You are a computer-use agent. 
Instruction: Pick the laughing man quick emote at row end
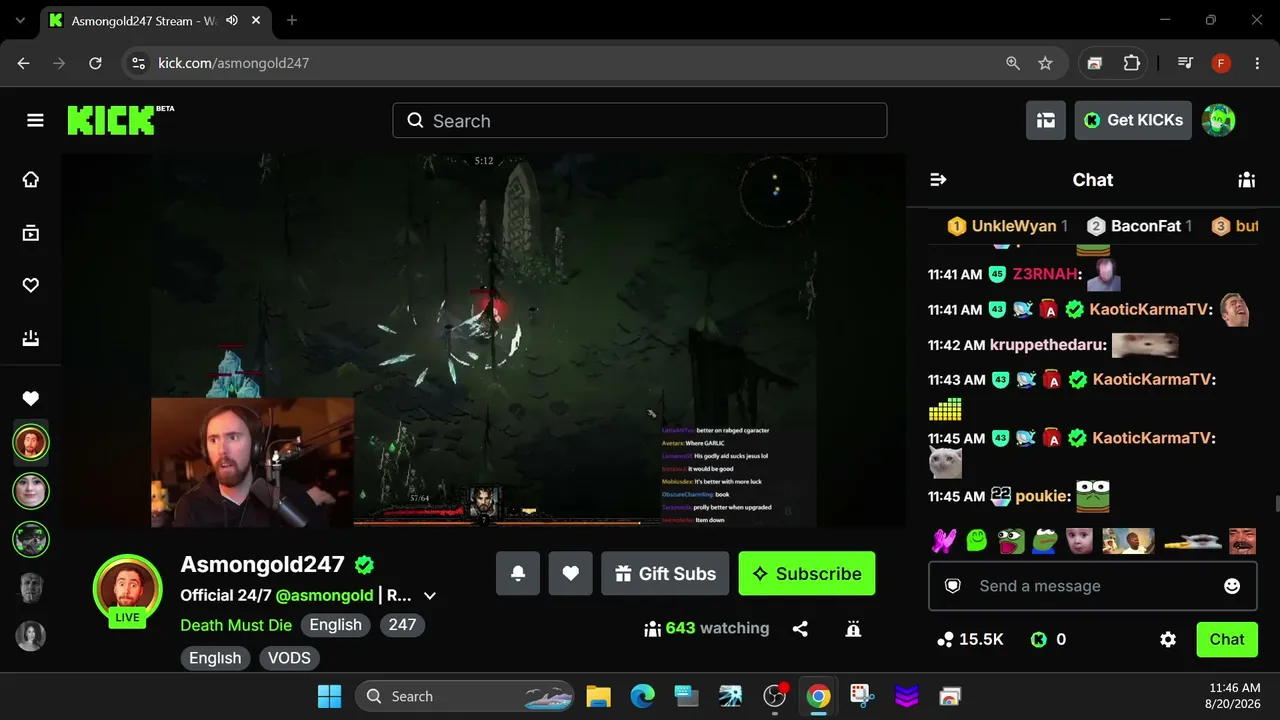1242,541
